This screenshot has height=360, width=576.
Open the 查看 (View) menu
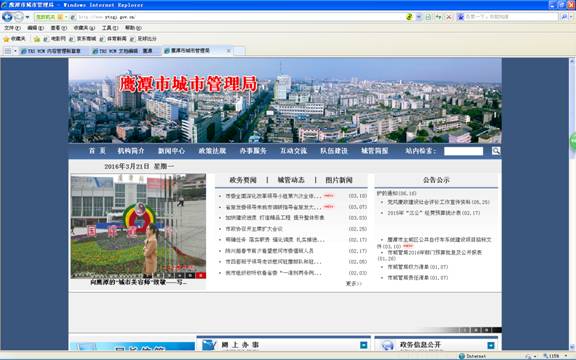(x=58, y=28)
